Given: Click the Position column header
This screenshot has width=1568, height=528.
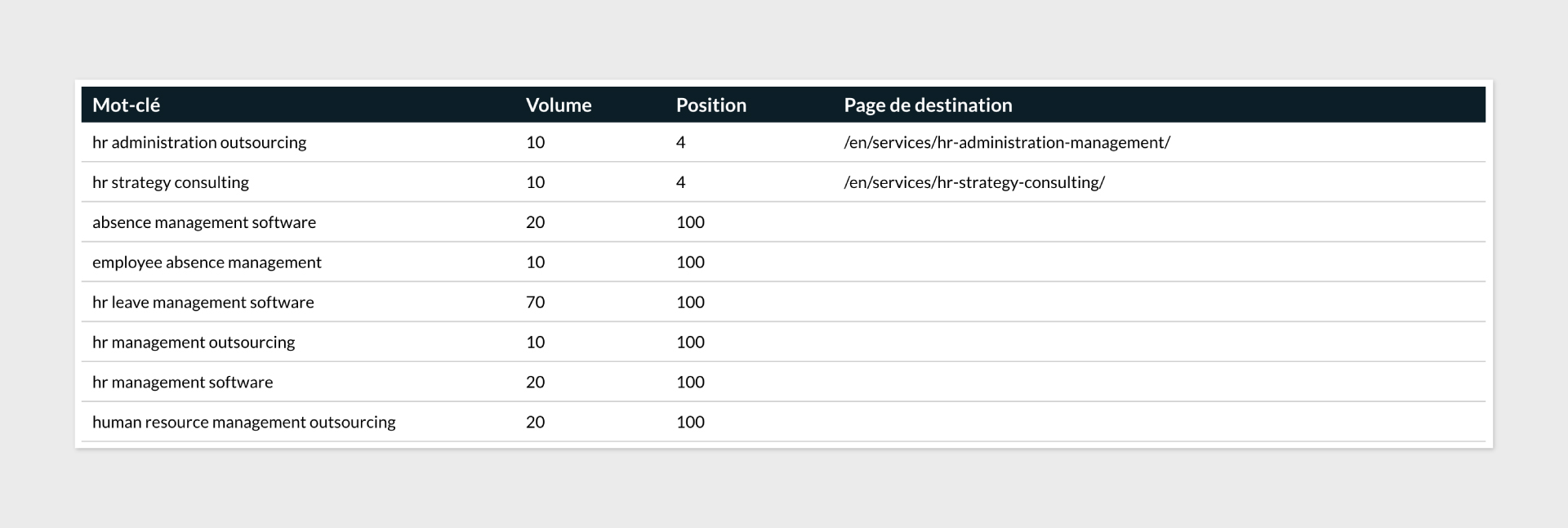Looking at the screenshot, I should 710,105.
